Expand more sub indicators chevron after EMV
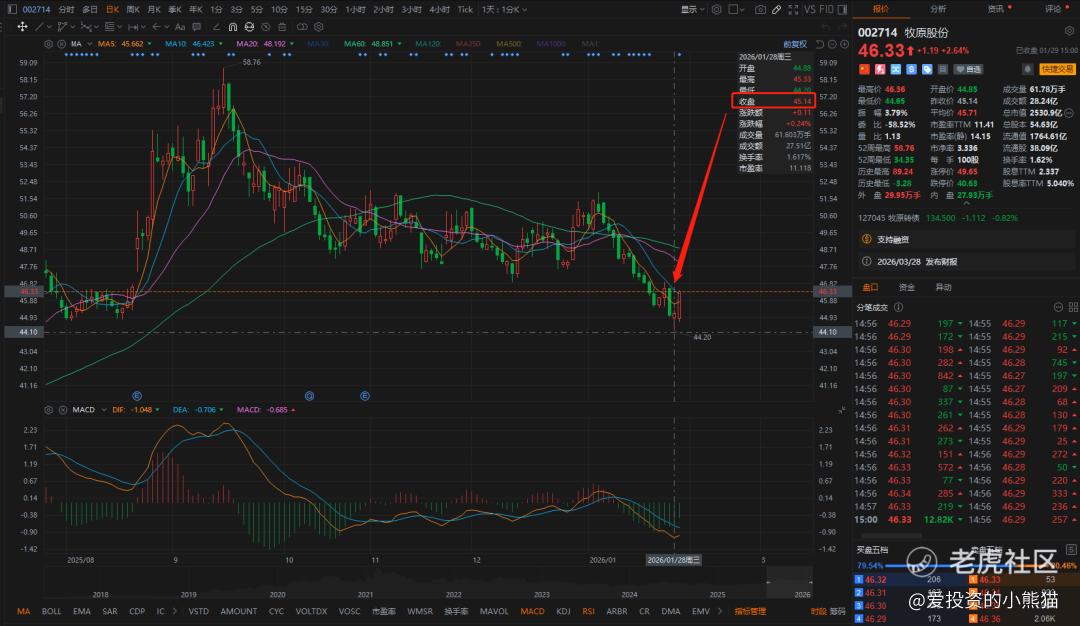 click(x=720, y=612)
